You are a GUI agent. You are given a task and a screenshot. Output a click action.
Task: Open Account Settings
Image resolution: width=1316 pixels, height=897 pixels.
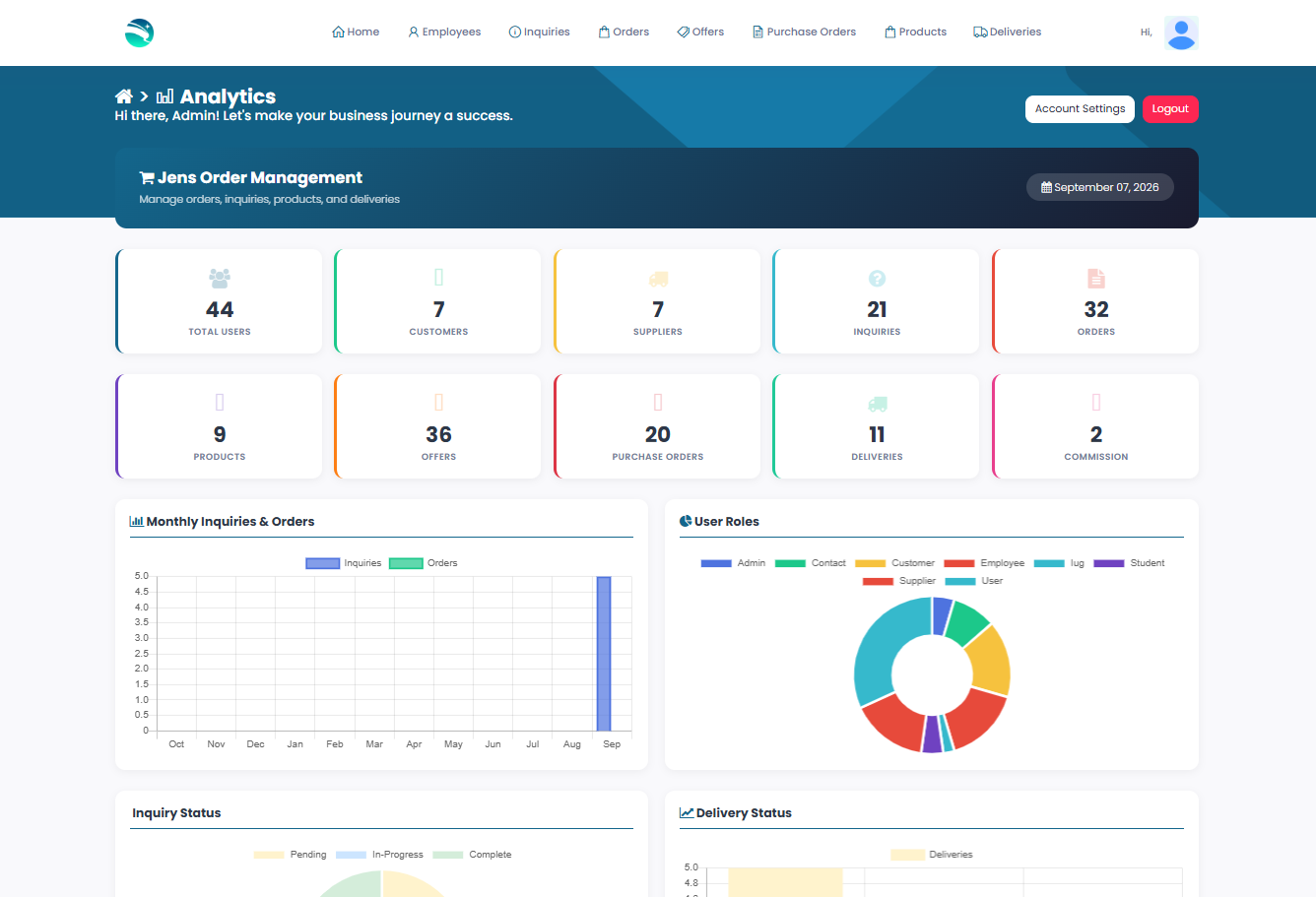1080,109
